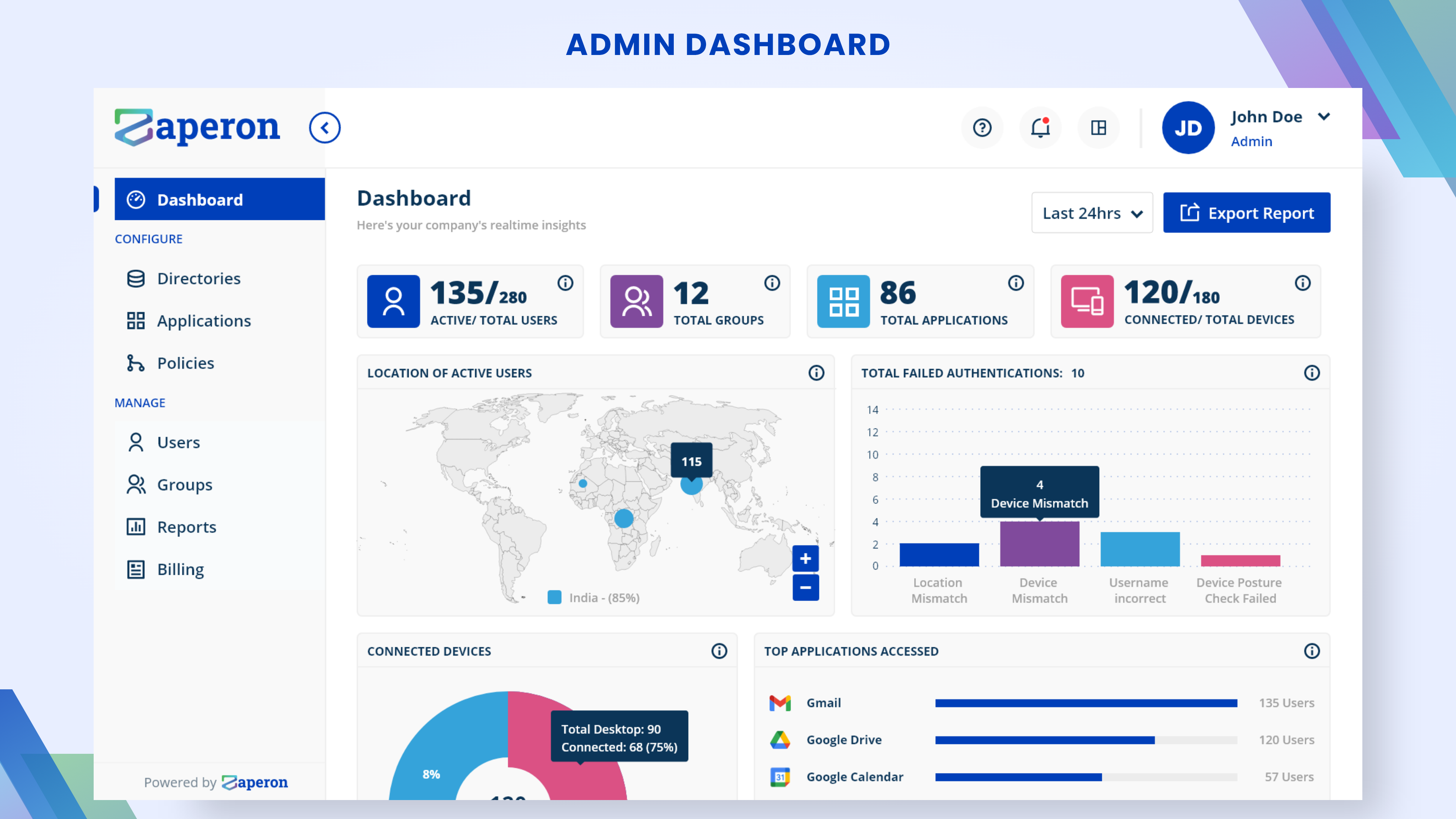
Task: Click the Gmail app icon
Action: [780, 703]
